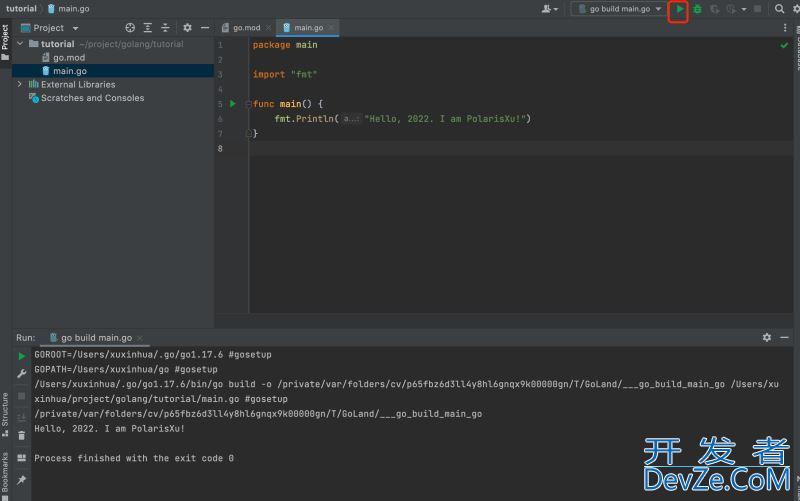Run 'go build main.go' from top toolbar

(x=679, y=9)
